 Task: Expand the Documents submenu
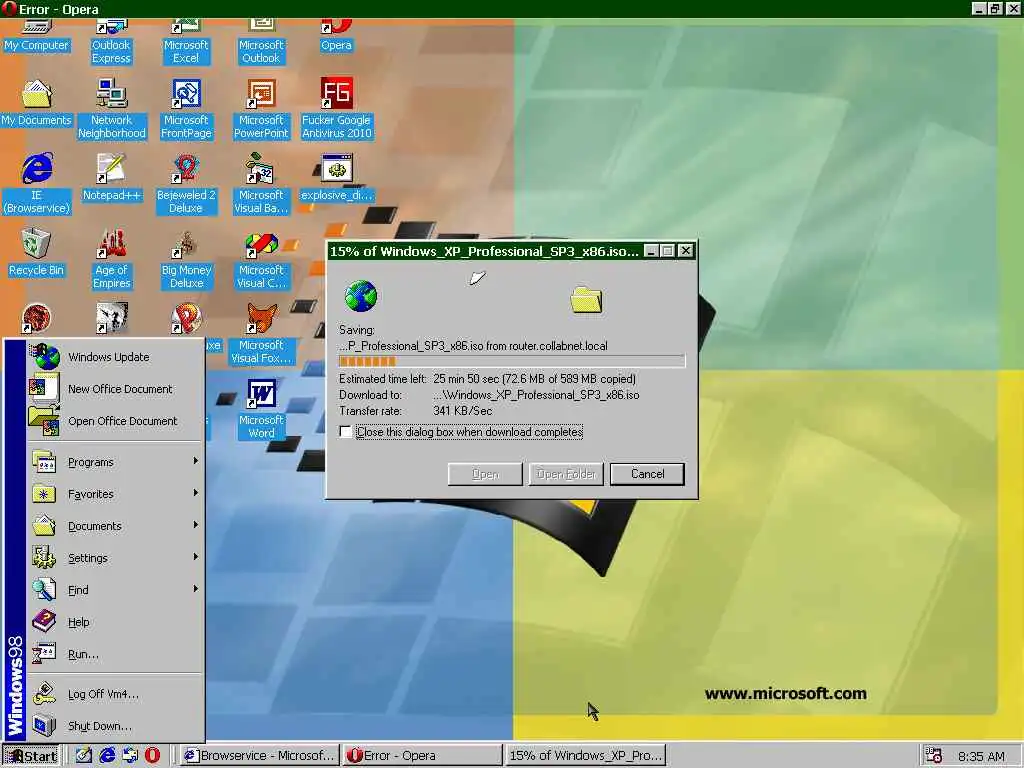[115, 526]
